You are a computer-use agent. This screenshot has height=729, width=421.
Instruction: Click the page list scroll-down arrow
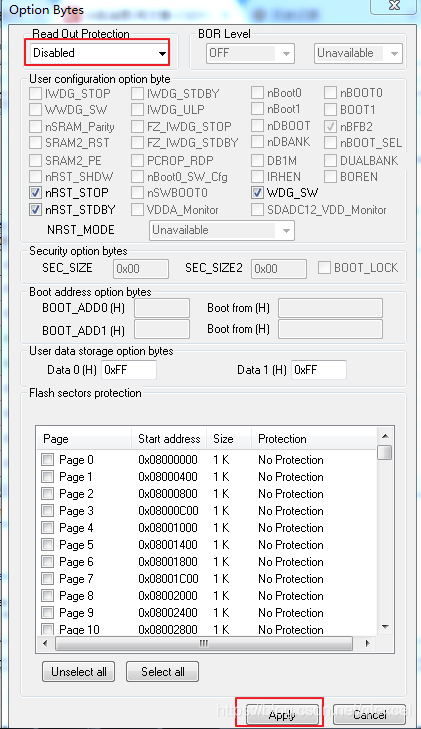click(x=385, y=627)
